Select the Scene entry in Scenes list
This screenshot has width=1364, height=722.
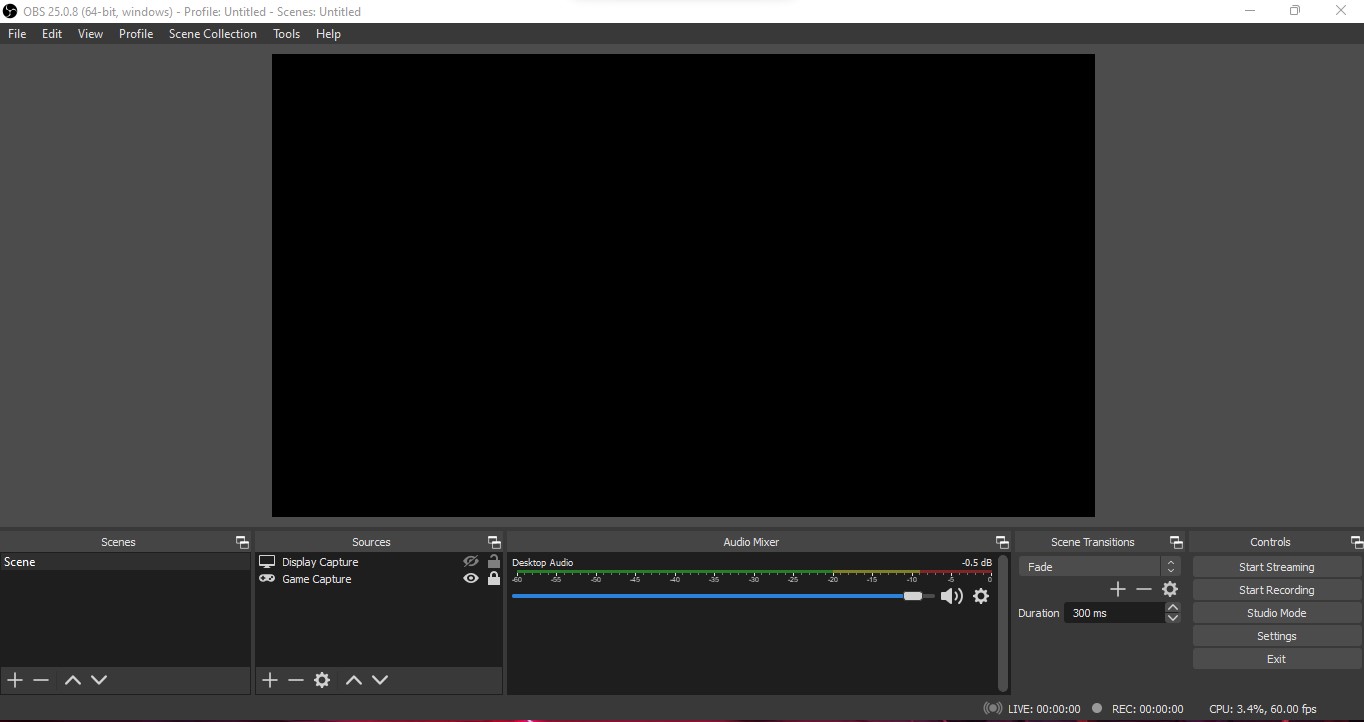click(x=125, y=562)
